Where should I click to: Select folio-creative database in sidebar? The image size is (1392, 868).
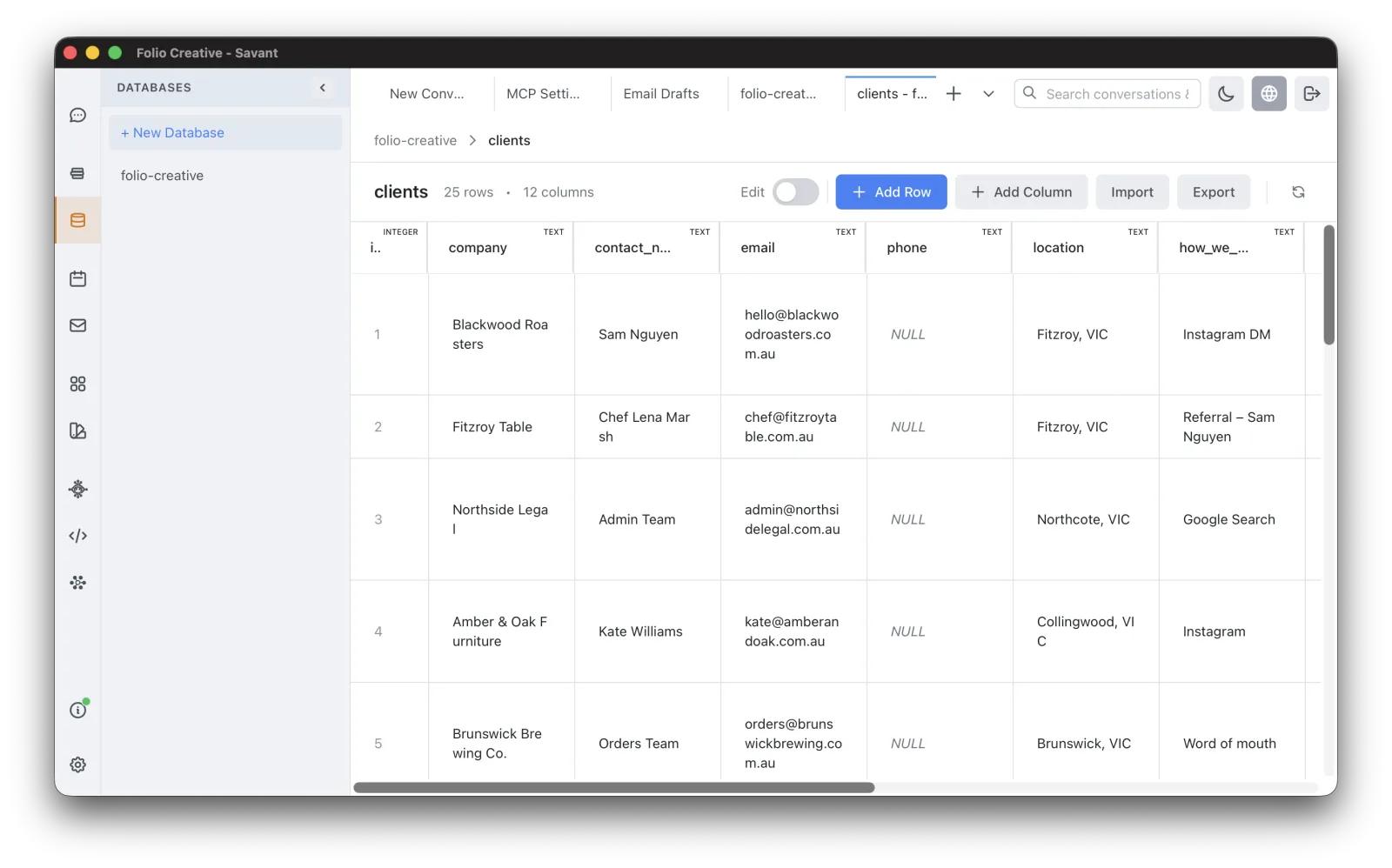[x=225, y=176]
